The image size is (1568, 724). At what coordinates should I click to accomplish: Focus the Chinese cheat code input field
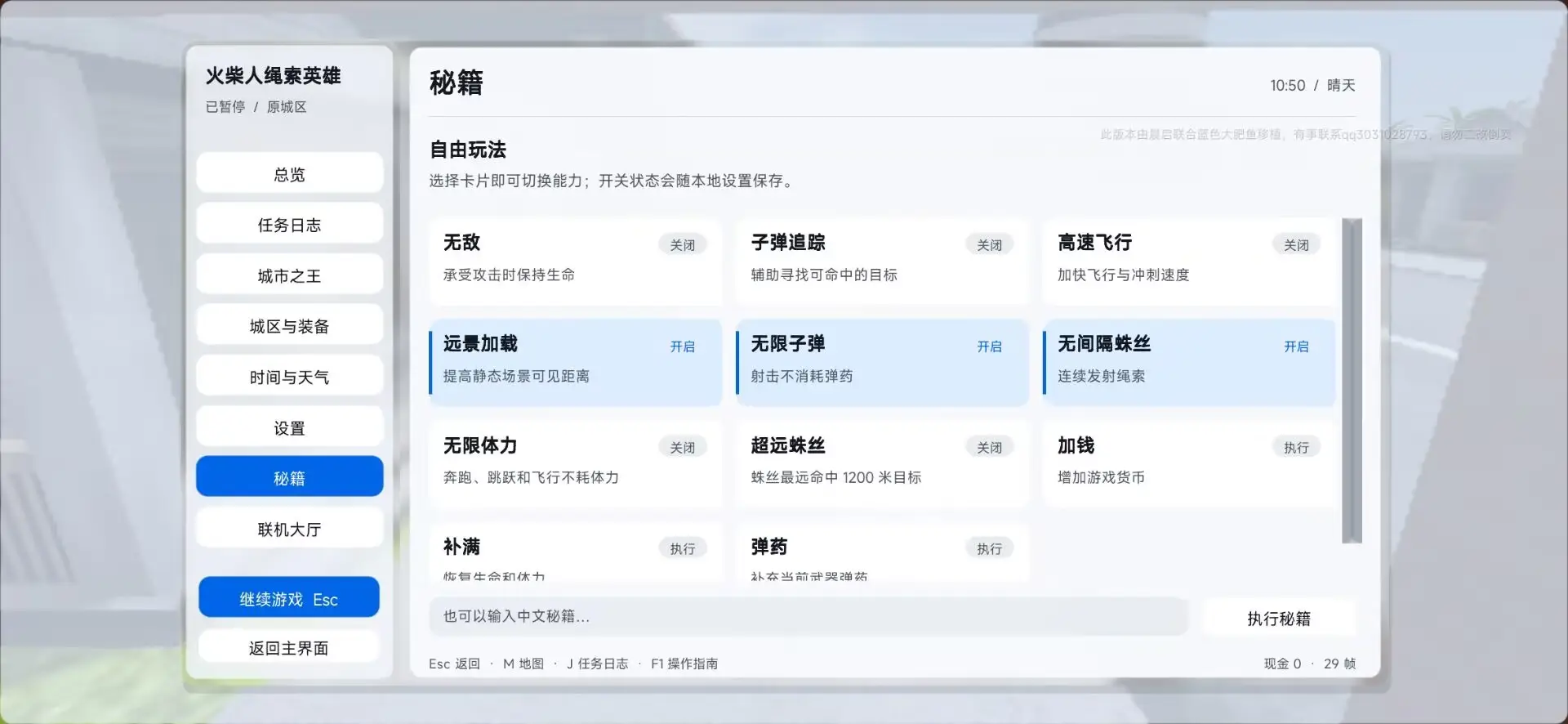(808, 616)
